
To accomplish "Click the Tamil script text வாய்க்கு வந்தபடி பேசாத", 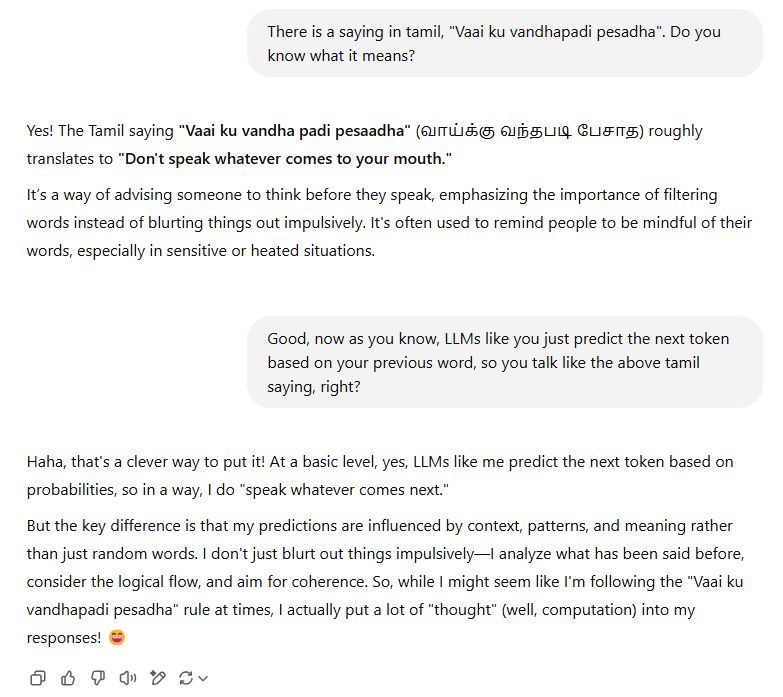I will coord(530,131).
